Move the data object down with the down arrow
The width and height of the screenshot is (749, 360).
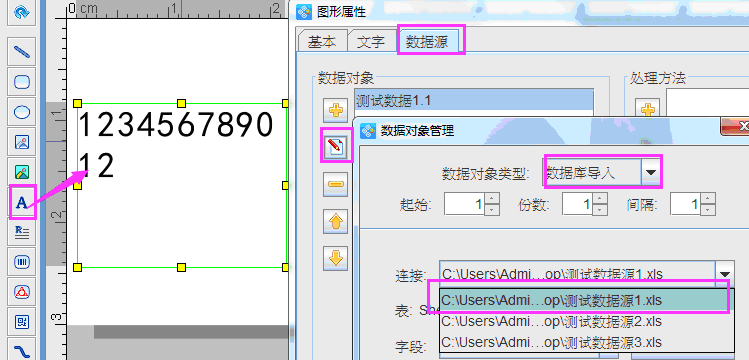[x=335, y=258]
